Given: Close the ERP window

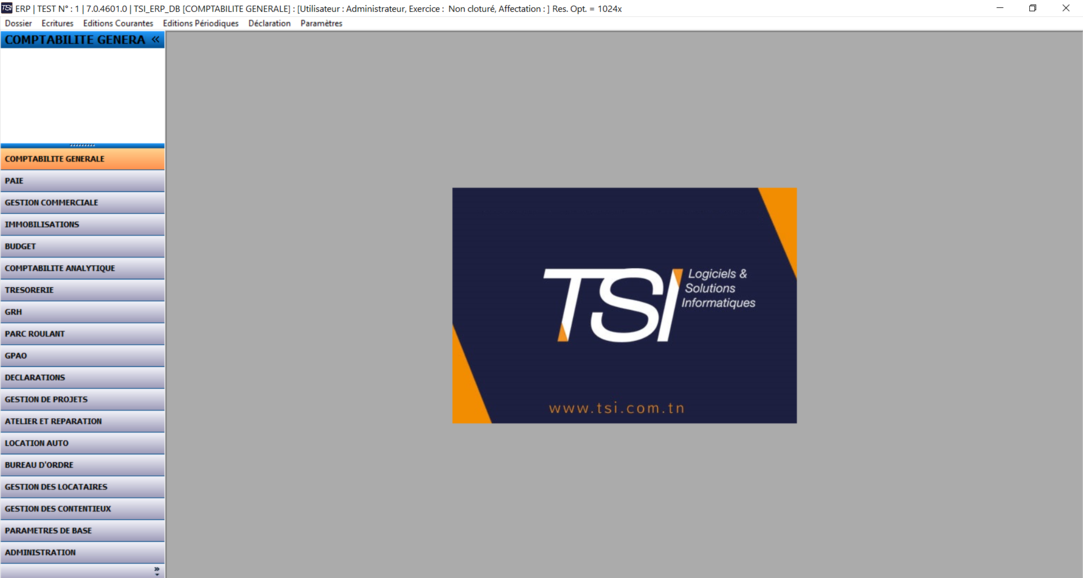Looking at the screenshot, I should [1066, 8].
